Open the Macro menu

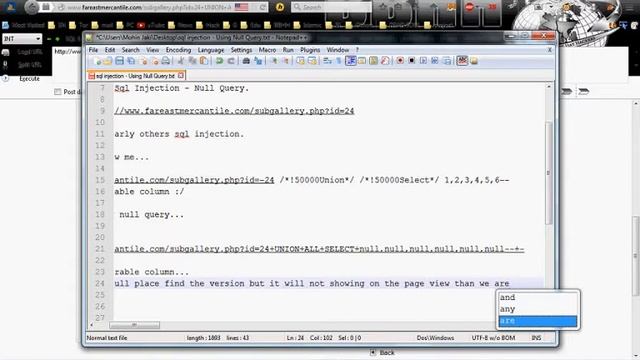[267, 50]
